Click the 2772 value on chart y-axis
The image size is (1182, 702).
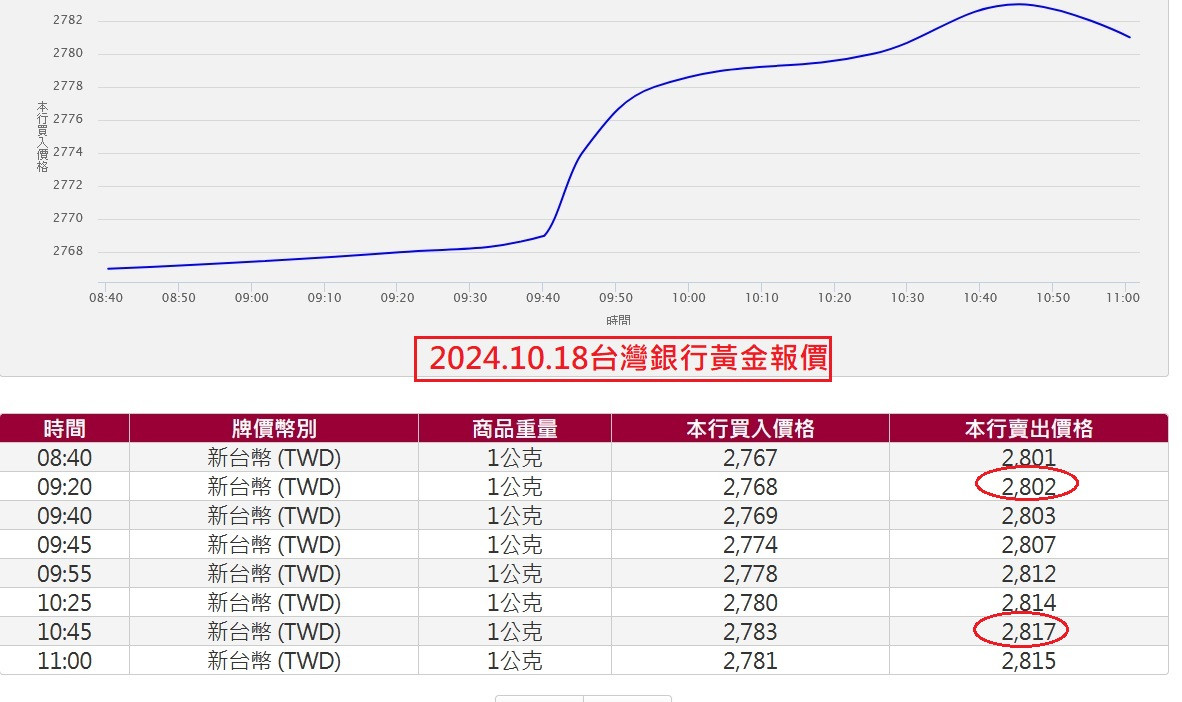click(x=68, y=185)
